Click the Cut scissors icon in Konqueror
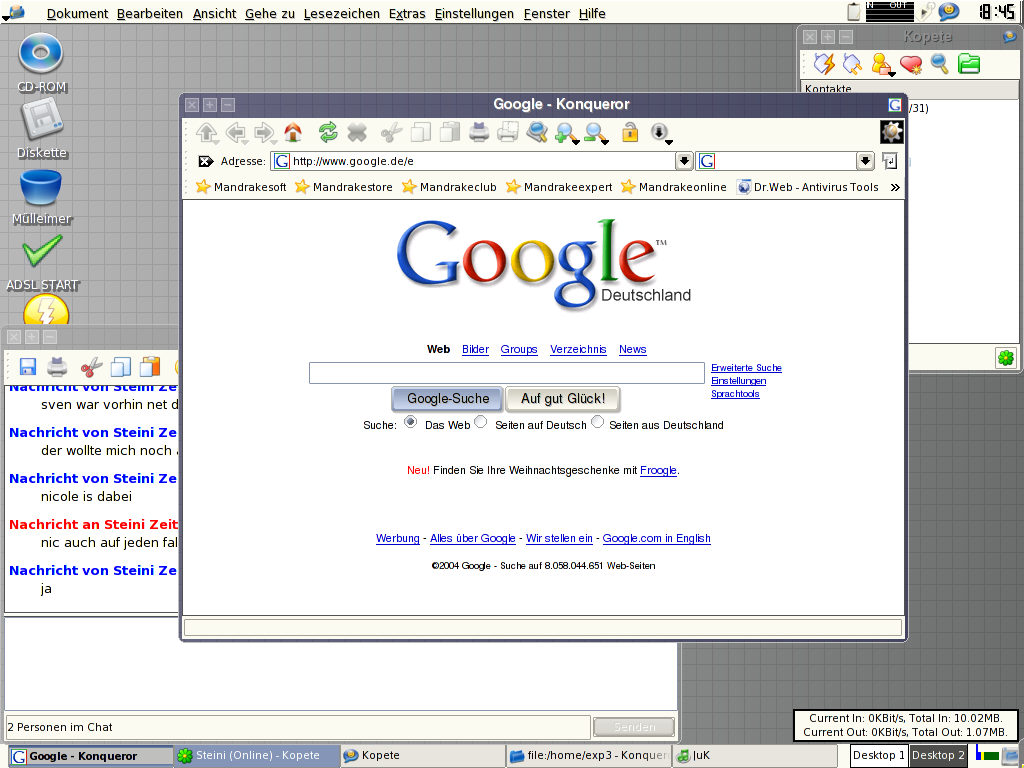 (x=391, y=133)
